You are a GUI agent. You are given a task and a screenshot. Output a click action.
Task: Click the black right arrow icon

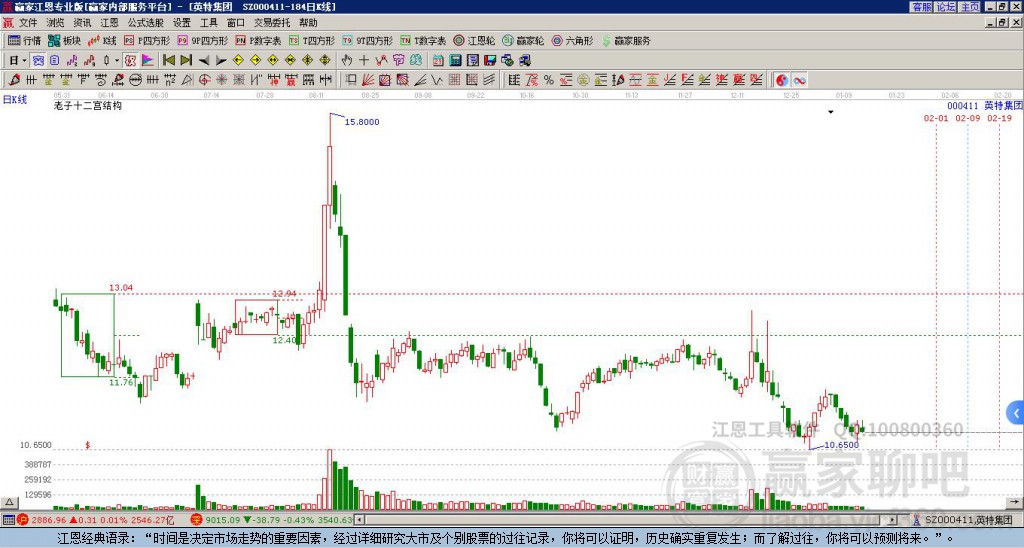point(221,61)
